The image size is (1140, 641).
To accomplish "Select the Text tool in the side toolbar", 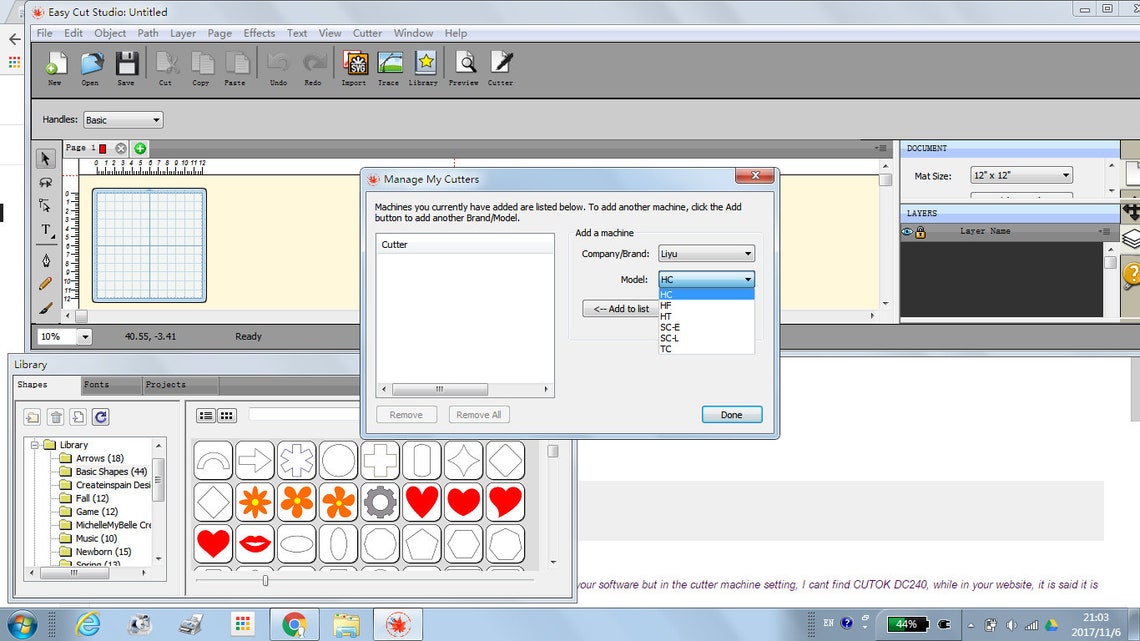I will (x=45, y=232).
